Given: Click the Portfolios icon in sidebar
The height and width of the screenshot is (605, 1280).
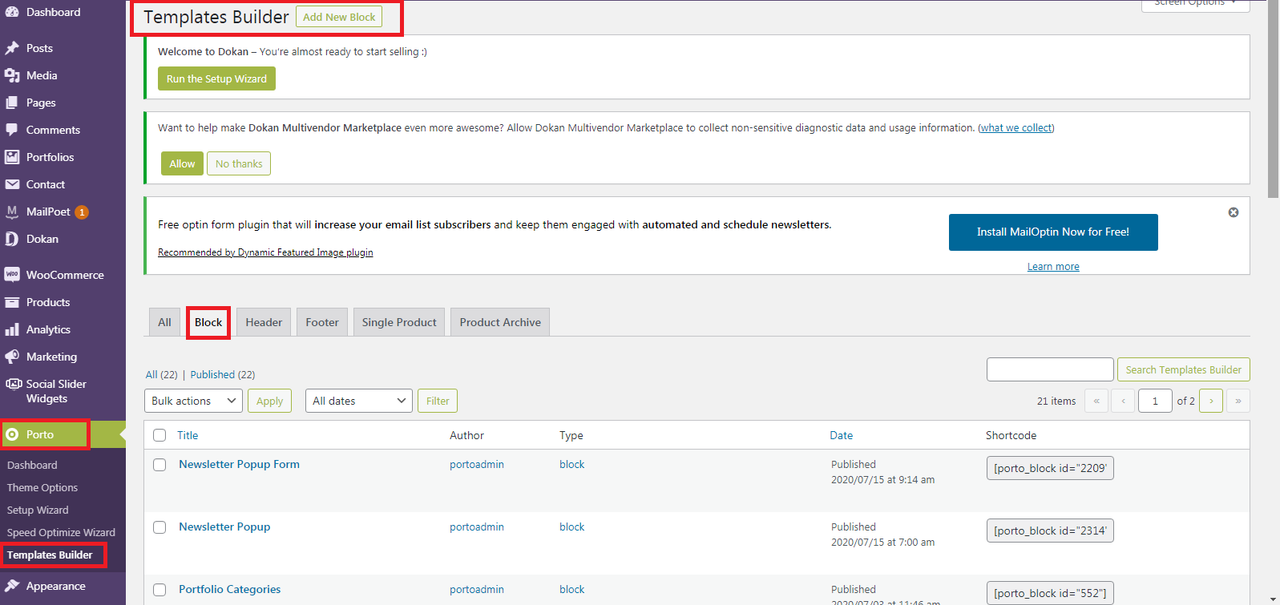Looking at the screenshot, I should click(12, 157).
